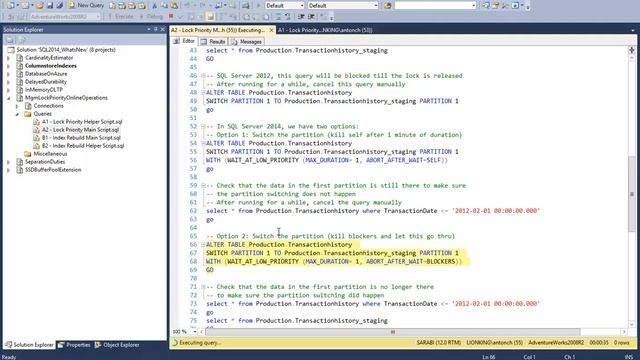640x360 pixels.
Task: Click the Cut scissors icon
Action: click(x=154, y=6)
